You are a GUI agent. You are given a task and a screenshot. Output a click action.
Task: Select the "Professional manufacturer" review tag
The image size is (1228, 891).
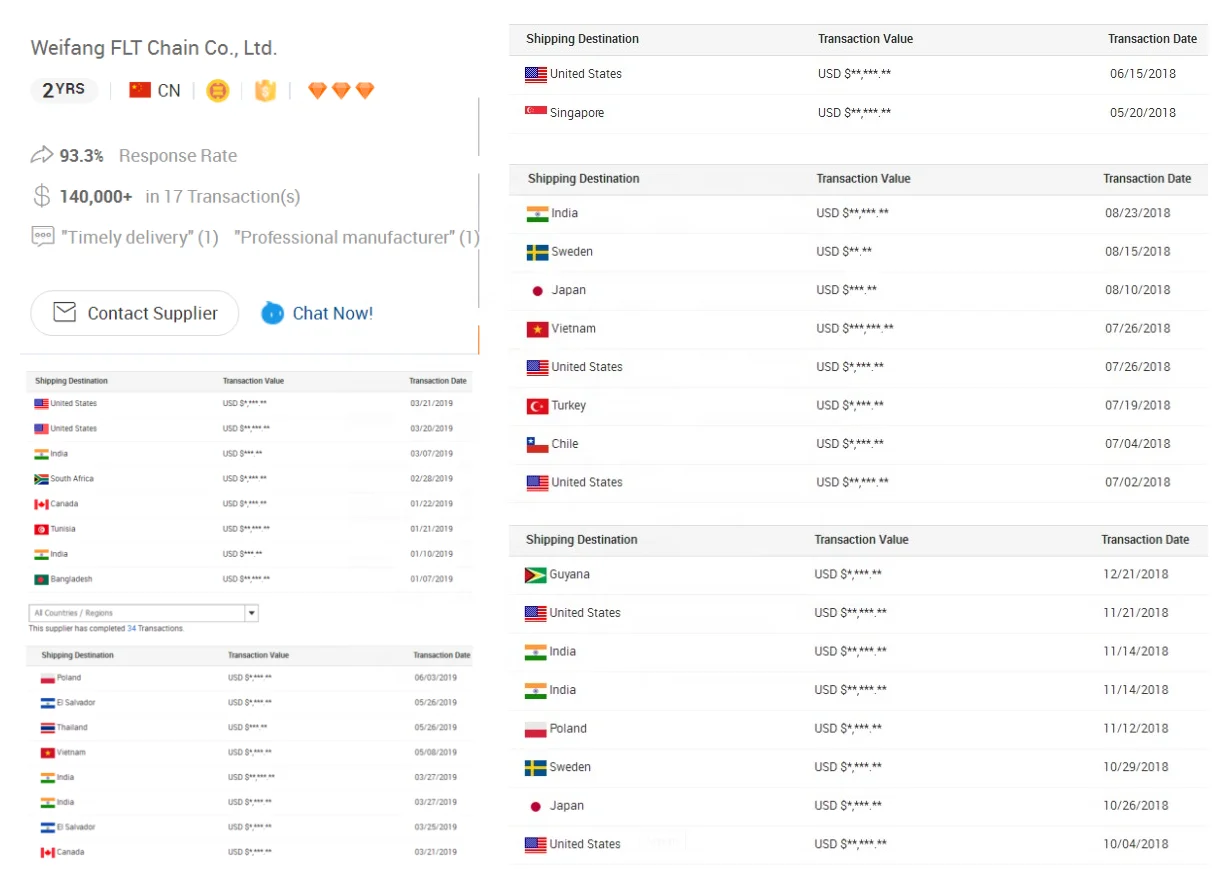[x=355, y=237]
